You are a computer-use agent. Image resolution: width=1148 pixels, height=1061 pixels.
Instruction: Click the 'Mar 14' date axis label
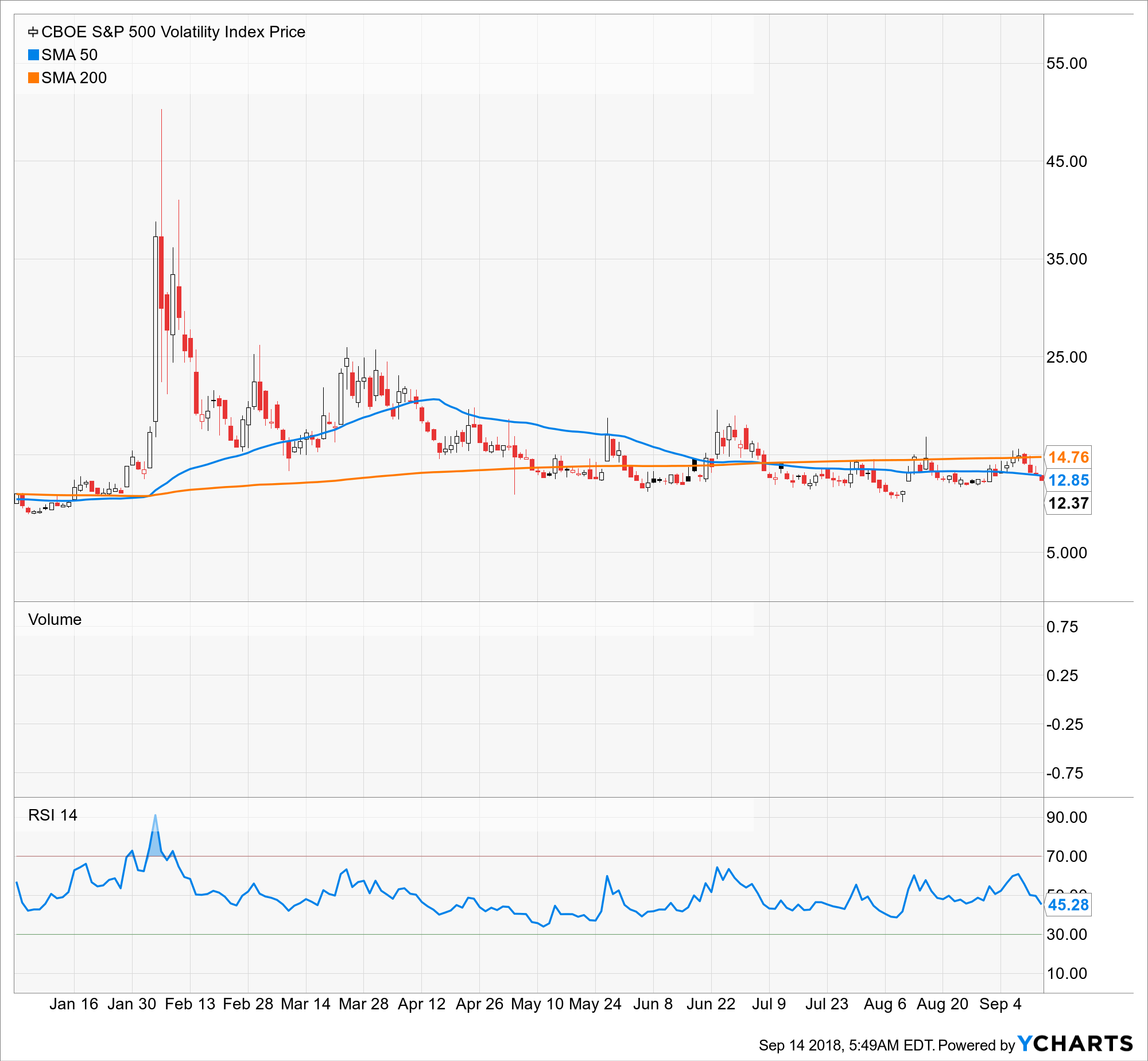pos(305,1004)
